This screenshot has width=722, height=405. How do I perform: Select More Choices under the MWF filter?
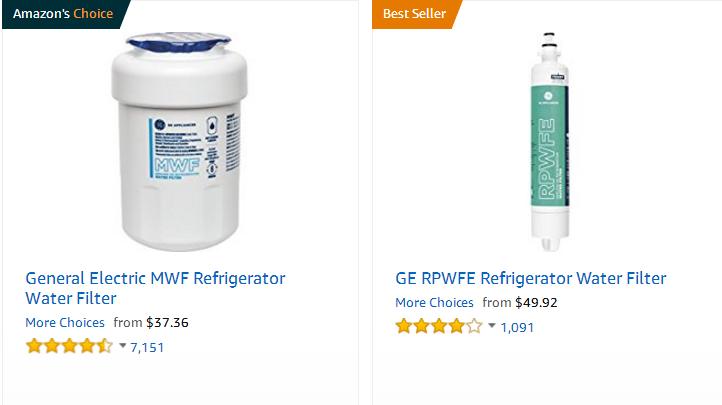[x=65, y=322]
